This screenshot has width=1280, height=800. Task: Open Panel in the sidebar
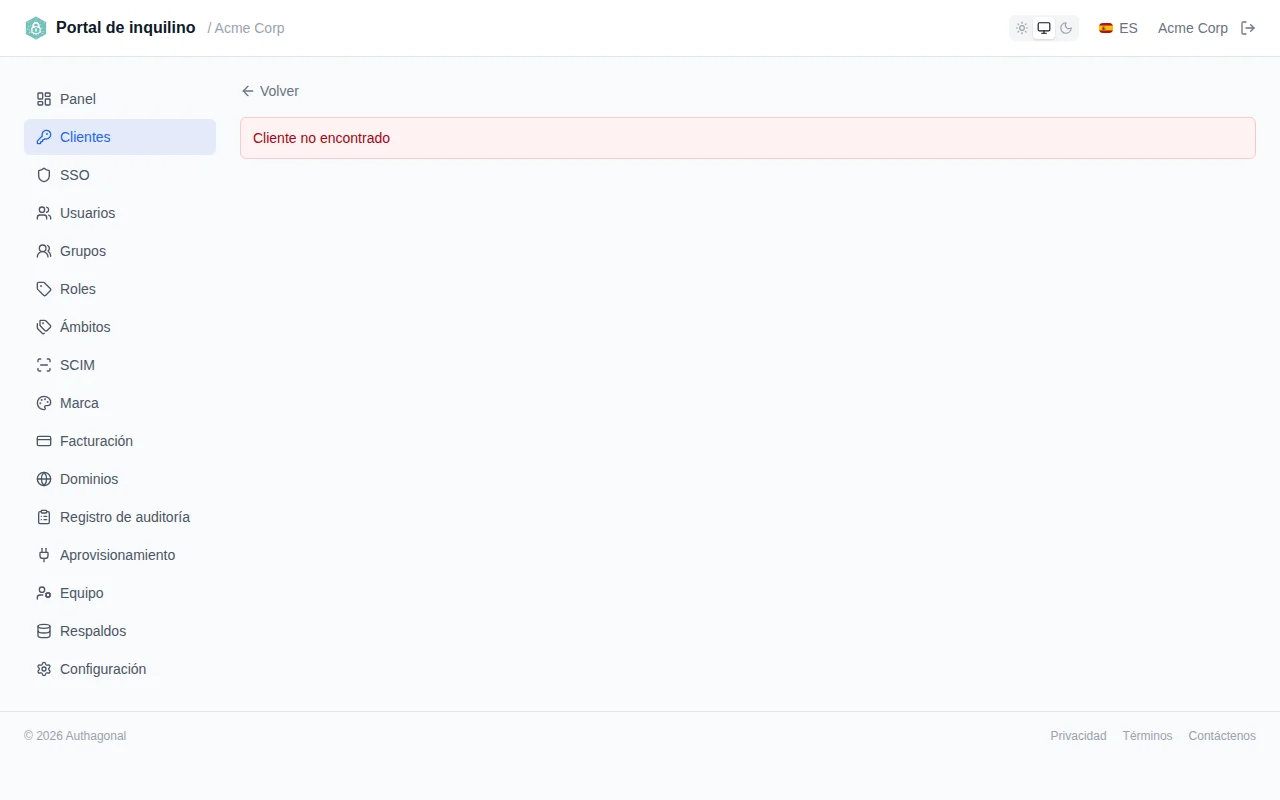click(x=120, y=99)
